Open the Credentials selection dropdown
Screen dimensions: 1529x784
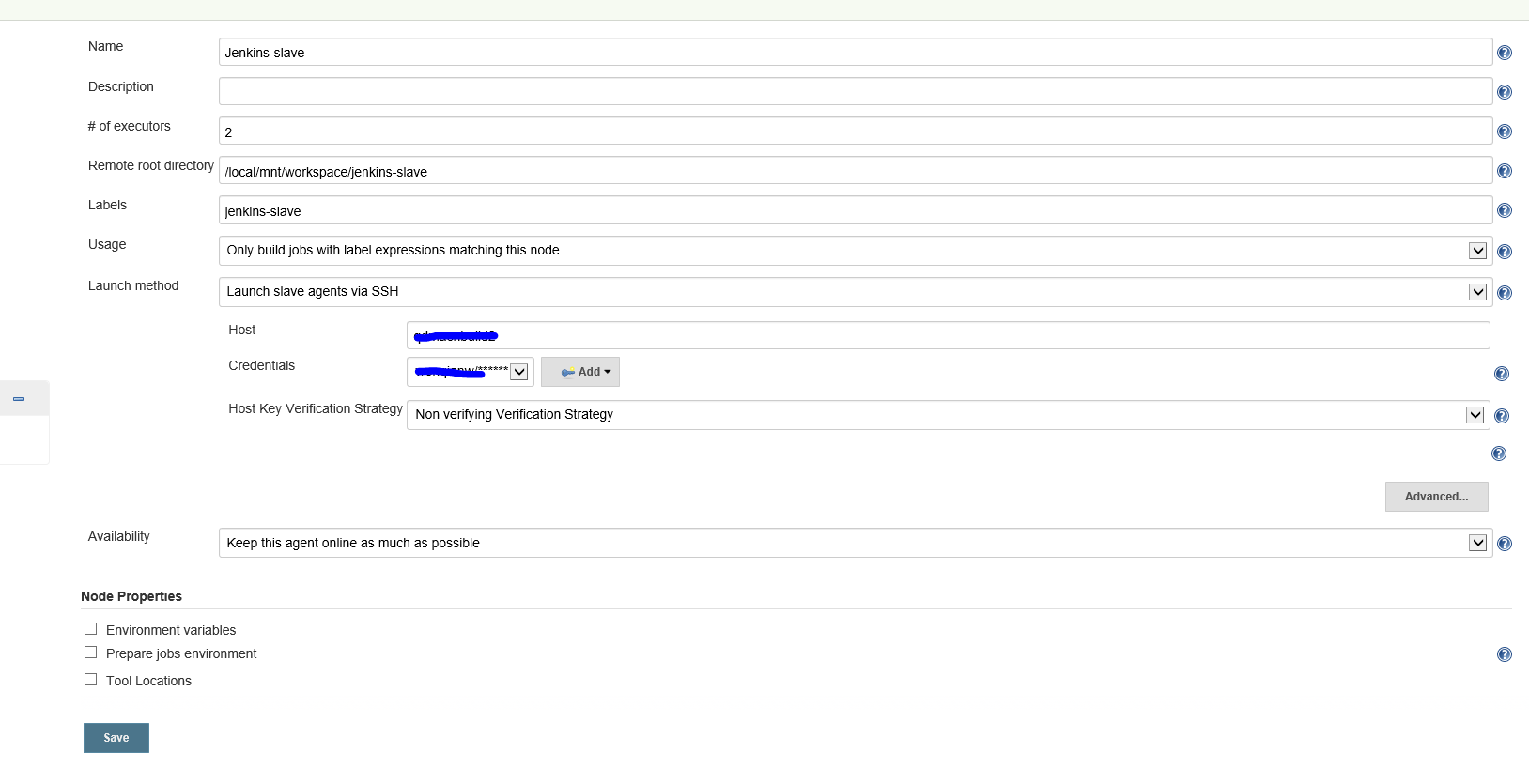471,372
